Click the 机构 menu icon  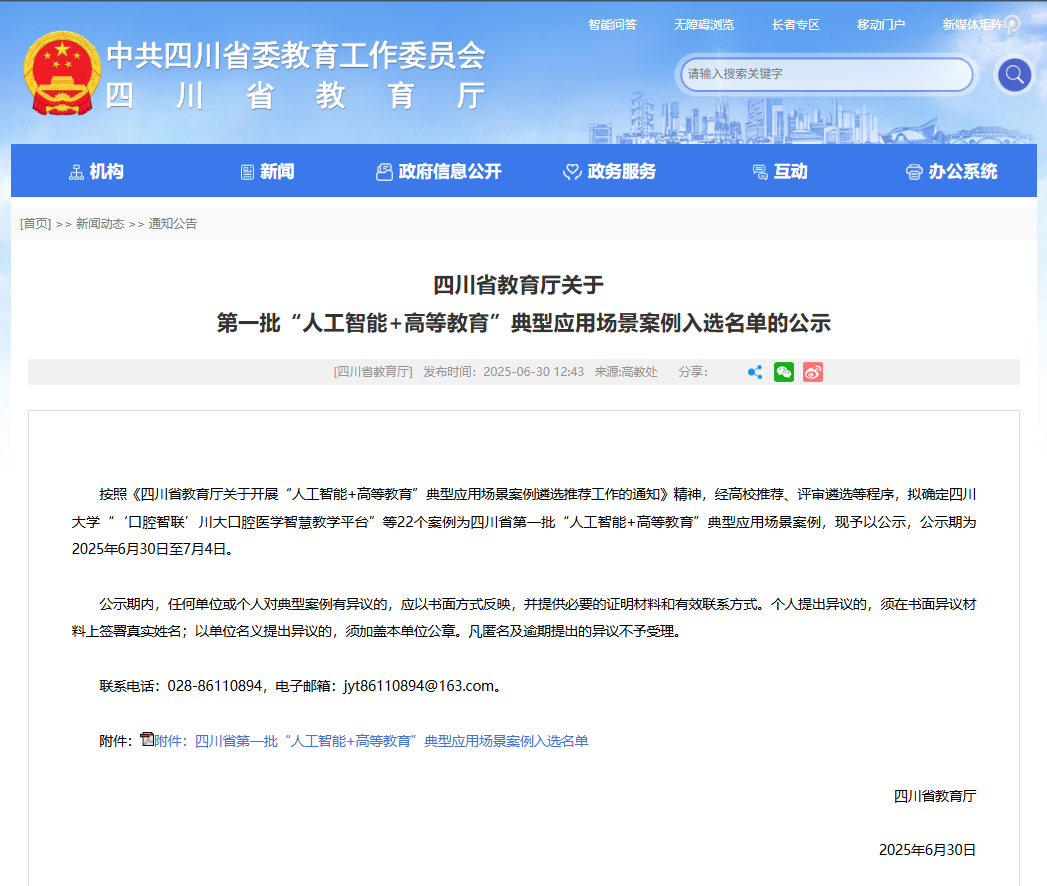[76, 172]
